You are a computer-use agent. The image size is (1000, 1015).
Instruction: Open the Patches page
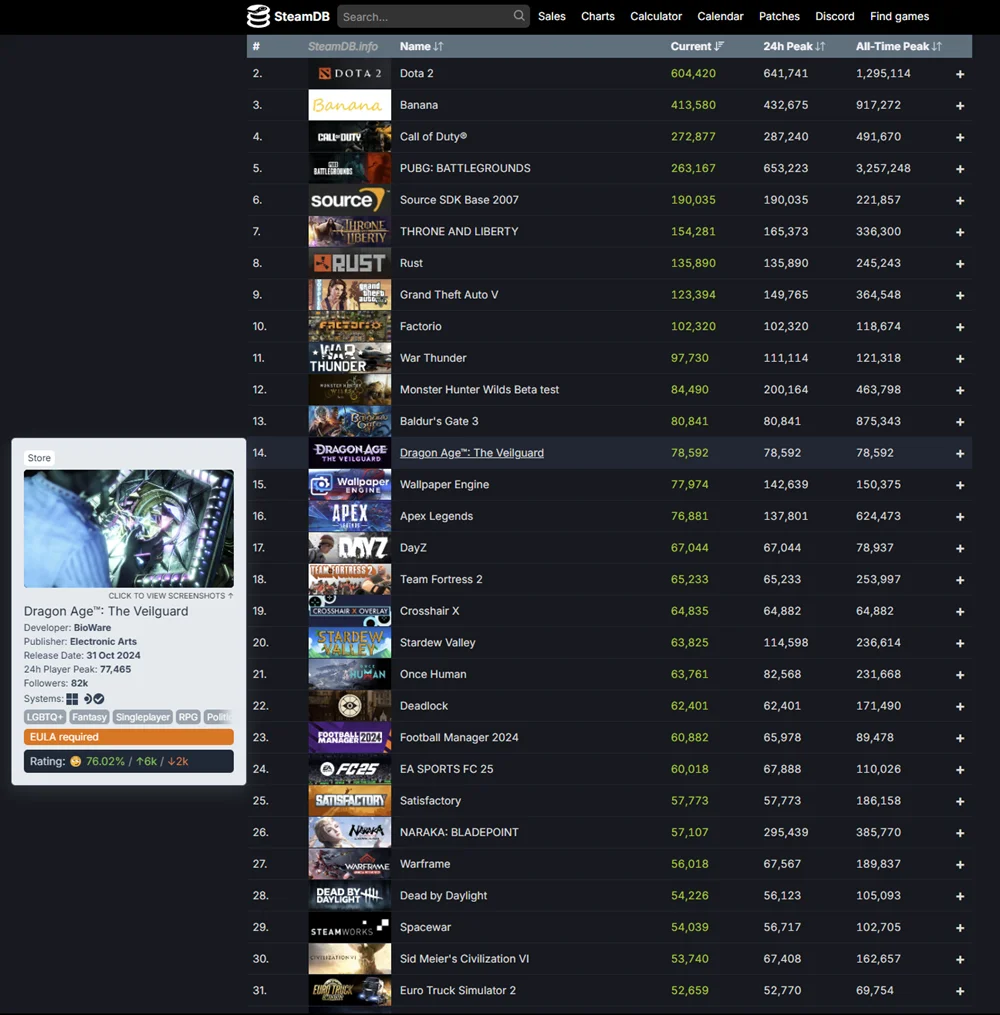coord(779,16)
